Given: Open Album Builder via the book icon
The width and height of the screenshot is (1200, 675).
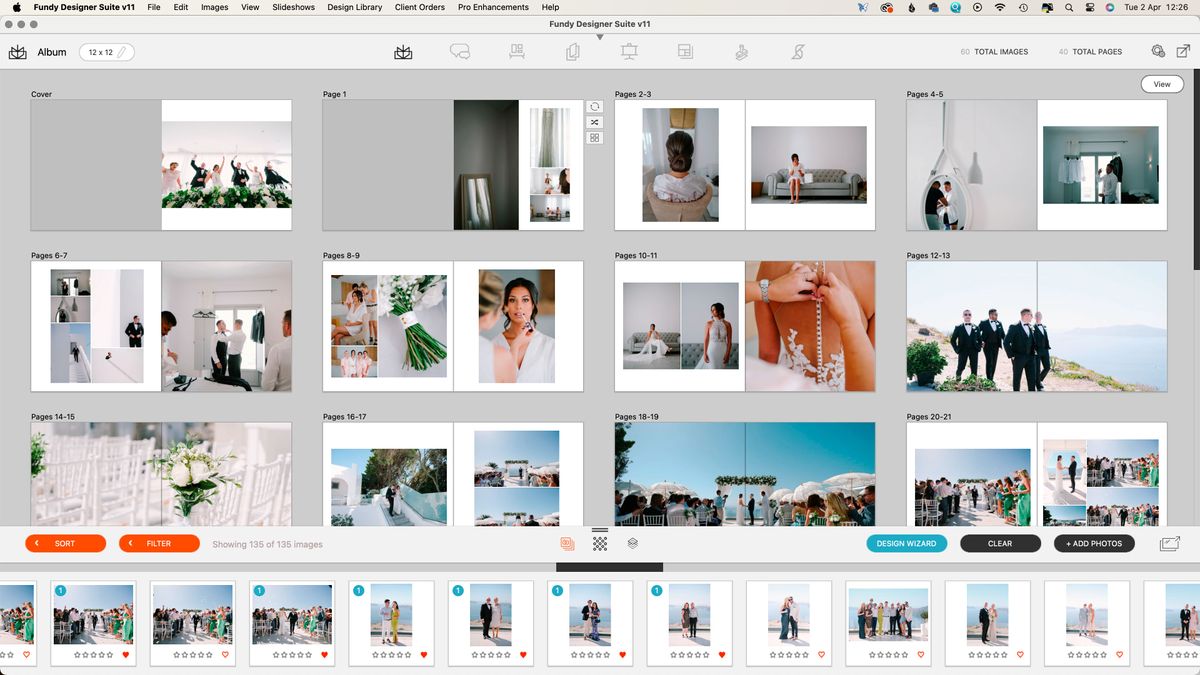Looking at the screenshot, I should coord(403,49).
